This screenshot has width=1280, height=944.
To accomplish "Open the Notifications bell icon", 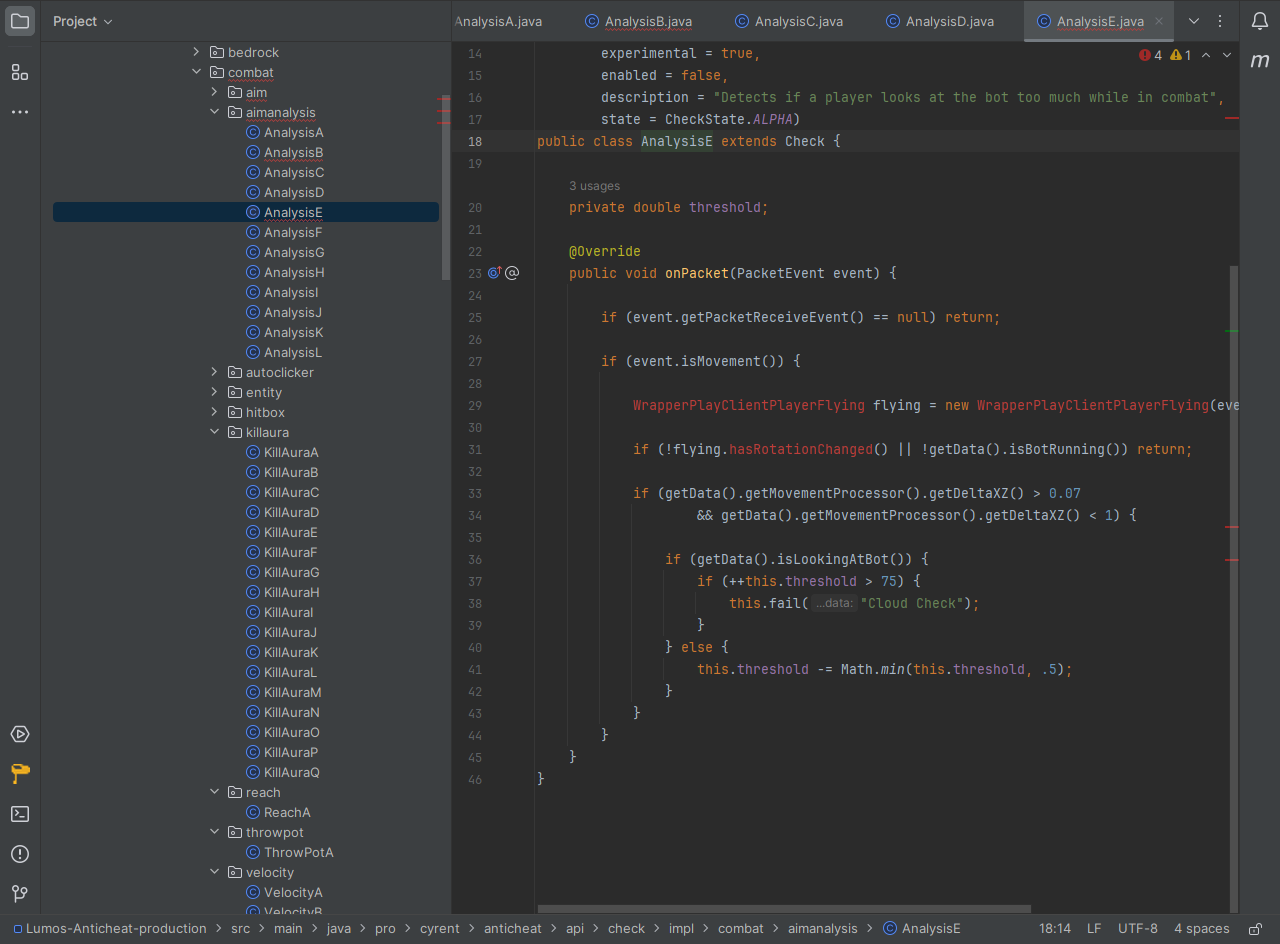I will point(1259,21).
